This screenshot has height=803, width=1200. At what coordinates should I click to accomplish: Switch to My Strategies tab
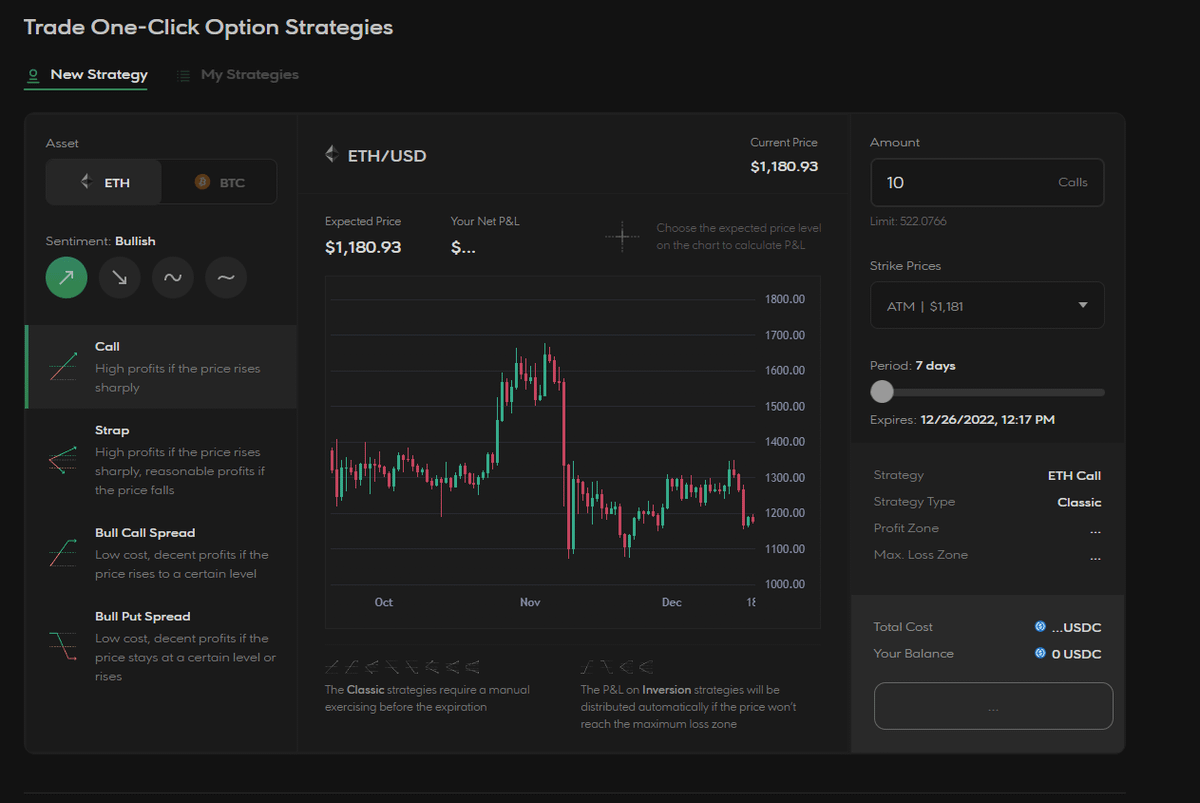238,75
